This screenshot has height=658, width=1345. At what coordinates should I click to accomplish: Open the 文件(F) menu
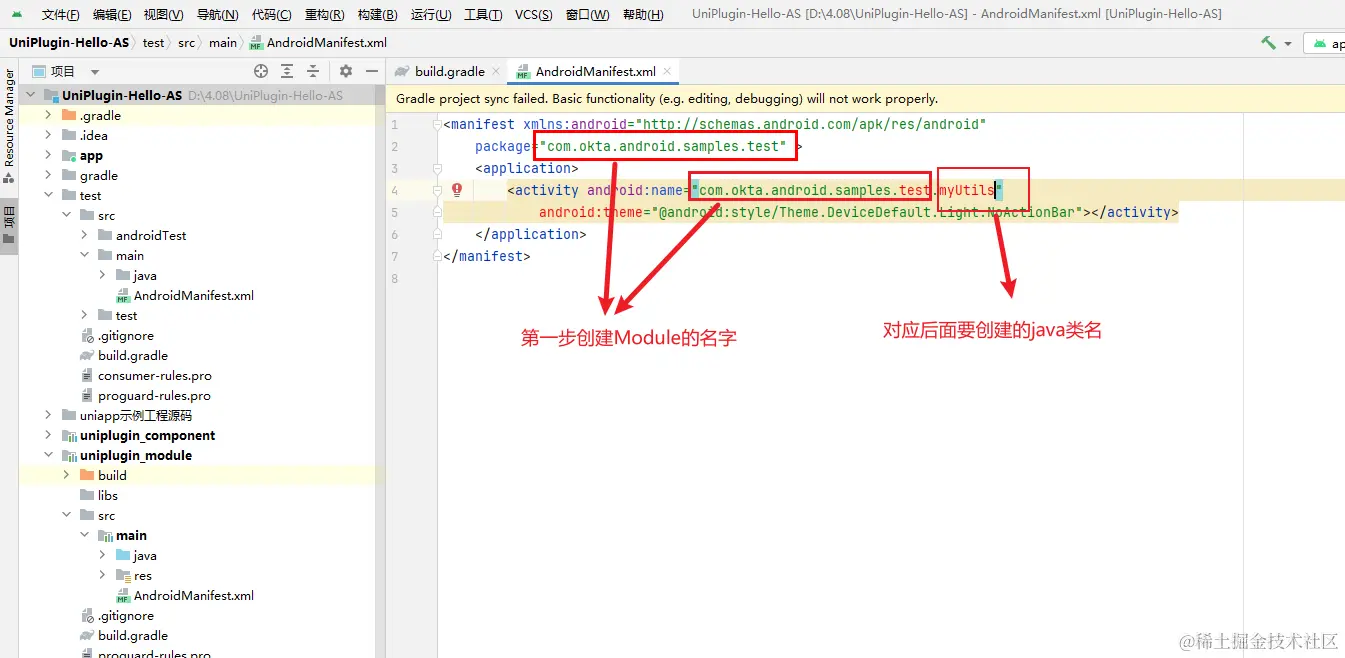[x=61, y=14]
